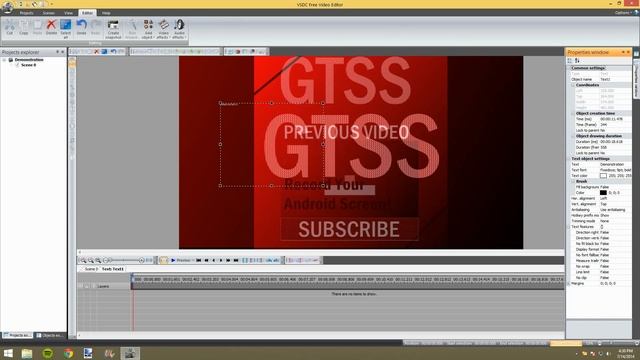Switch to the Objects explorer bottom tab
This screenshot has height=360, width=640.
pos(50,336)
